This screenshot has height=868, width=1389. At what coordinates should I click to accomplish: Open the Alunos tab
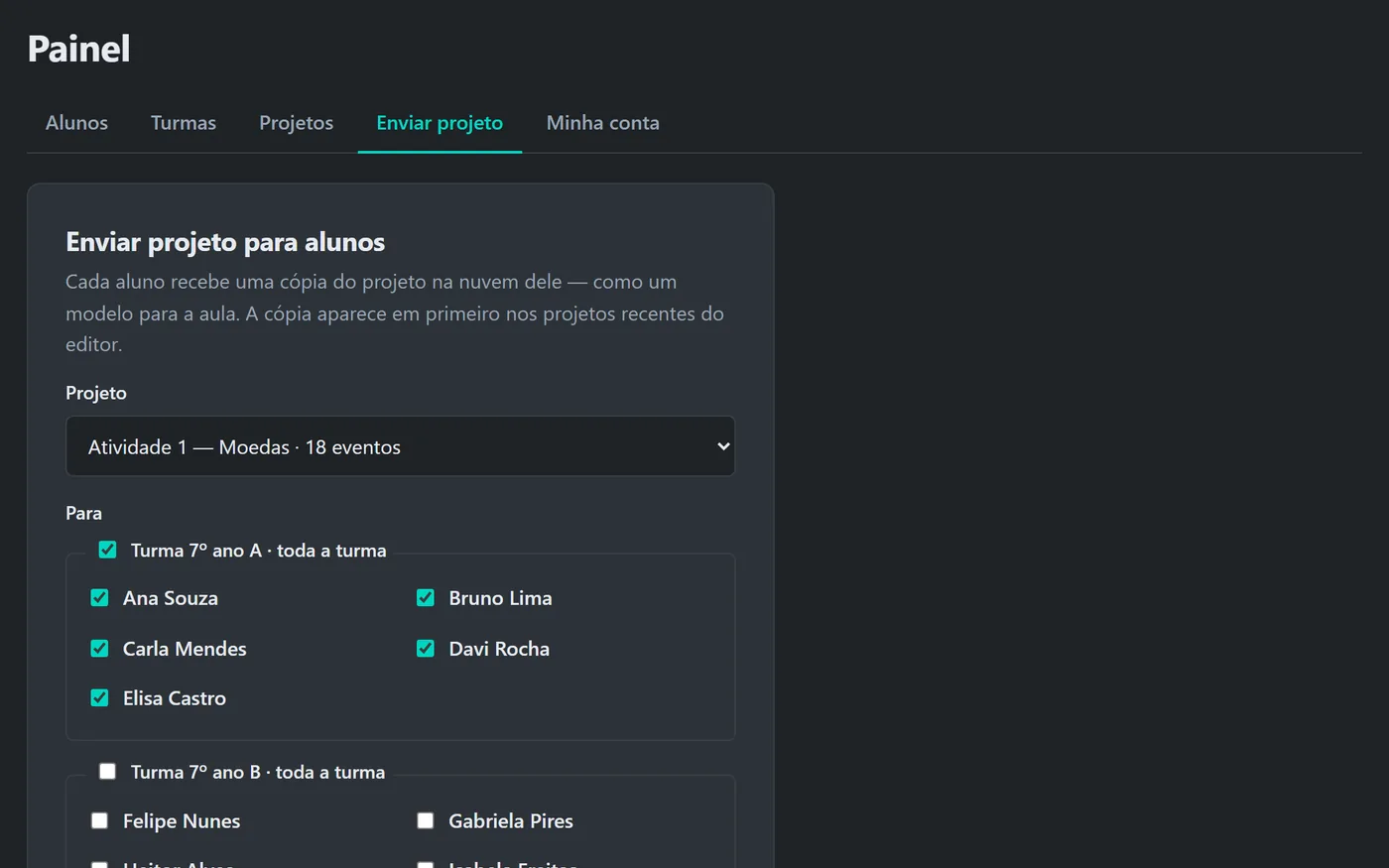click(76, 123)
